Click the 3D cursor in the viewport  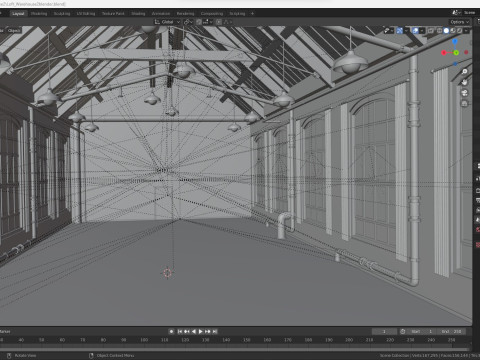tap(167, 273)
